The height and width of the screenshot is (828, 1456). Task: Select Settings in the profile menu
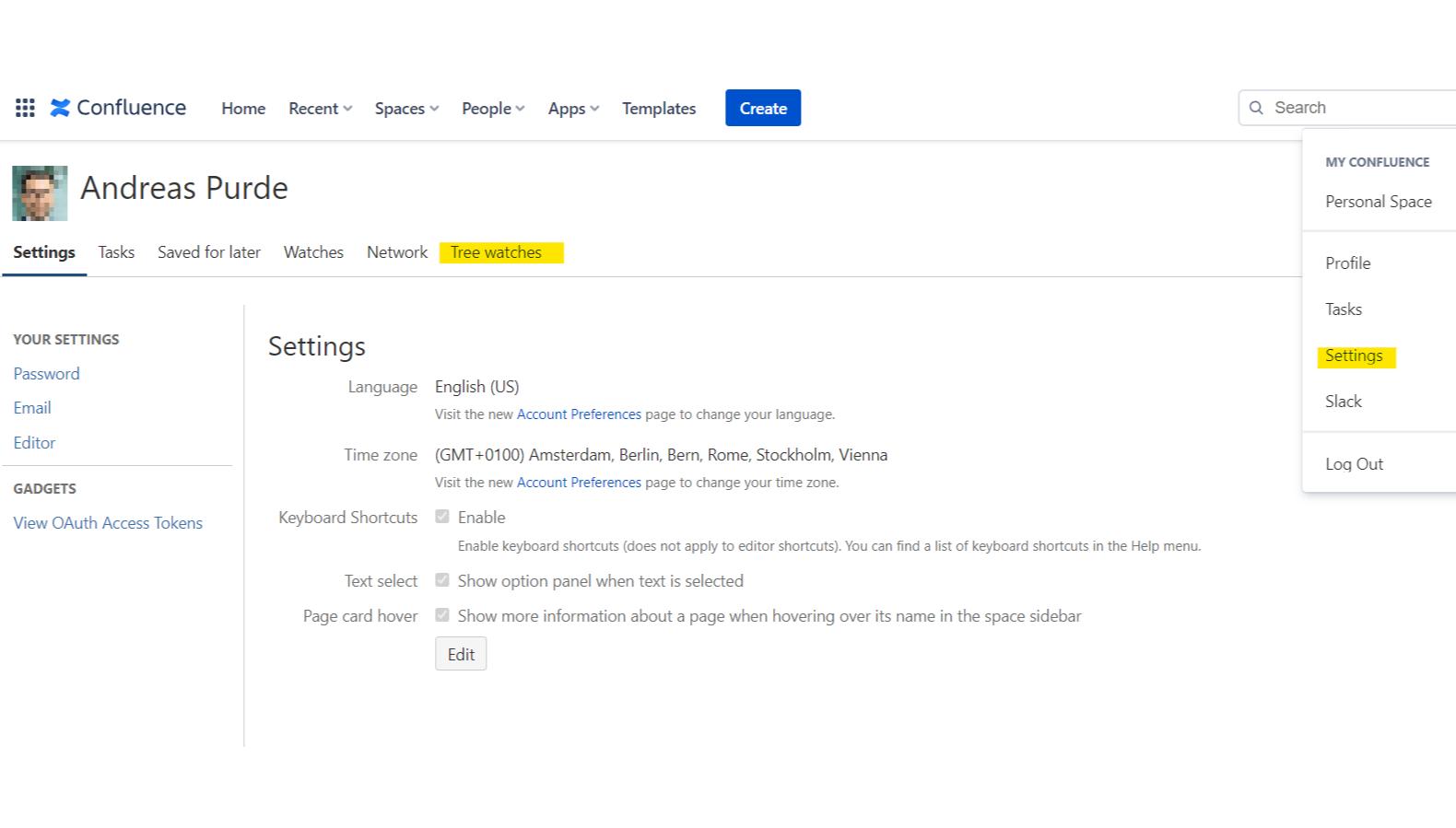(1354, 356)
